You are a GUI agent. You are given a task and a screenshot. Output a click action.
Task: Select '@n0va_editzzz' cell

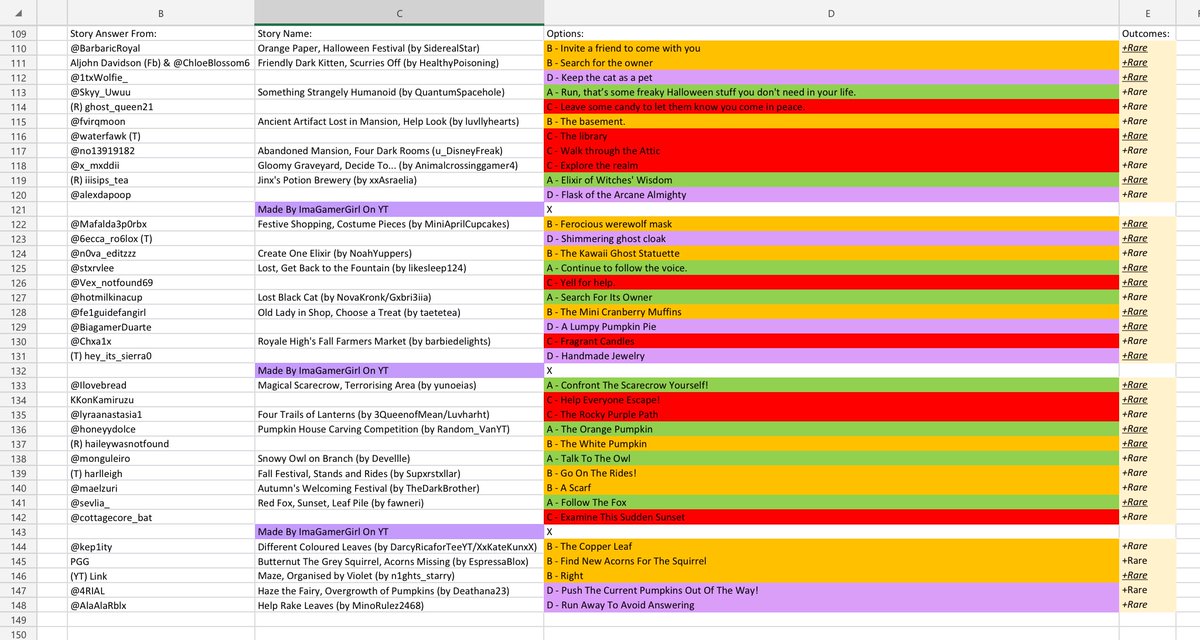pyautogui.click(x=160, y=253)
